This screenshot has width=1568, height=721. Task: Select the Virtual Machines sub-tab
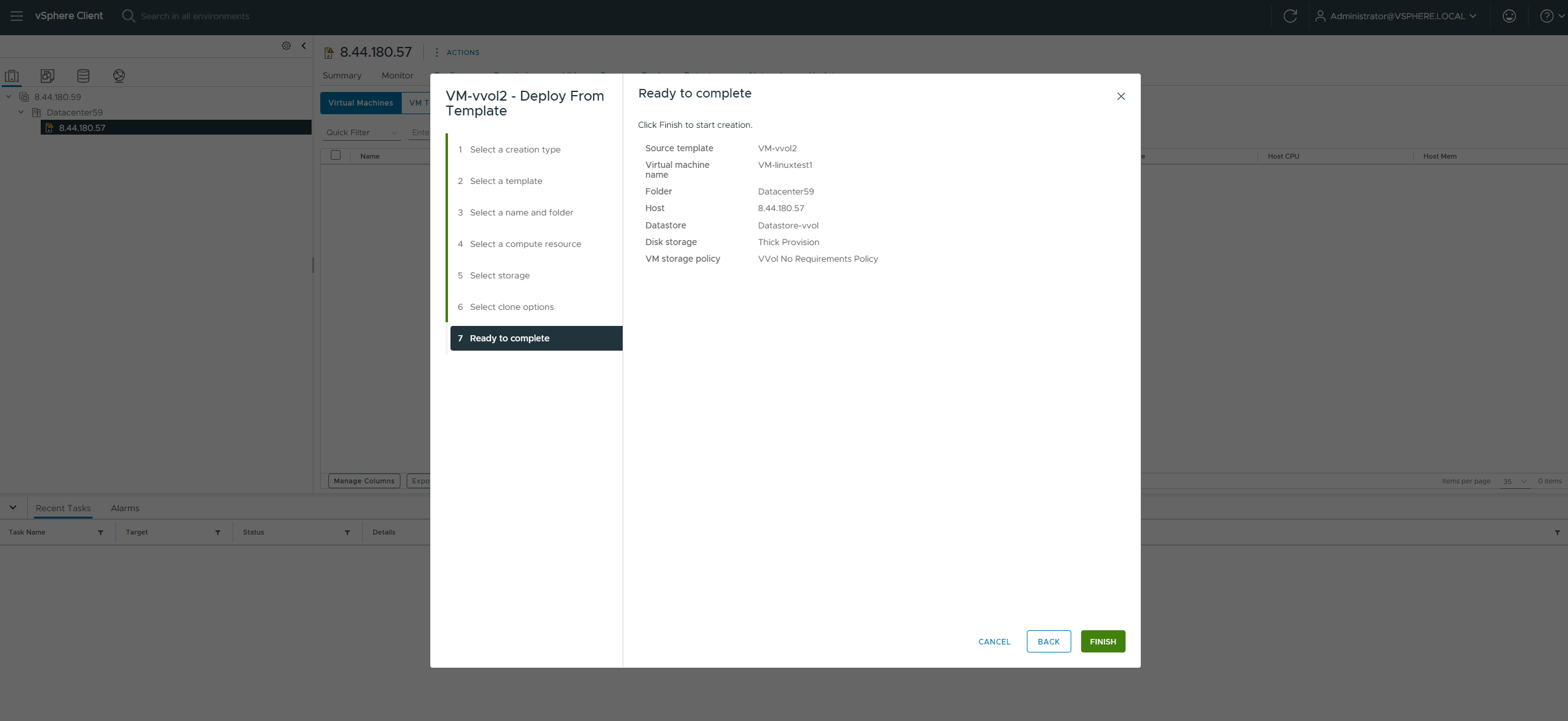(x=360, y=103)
